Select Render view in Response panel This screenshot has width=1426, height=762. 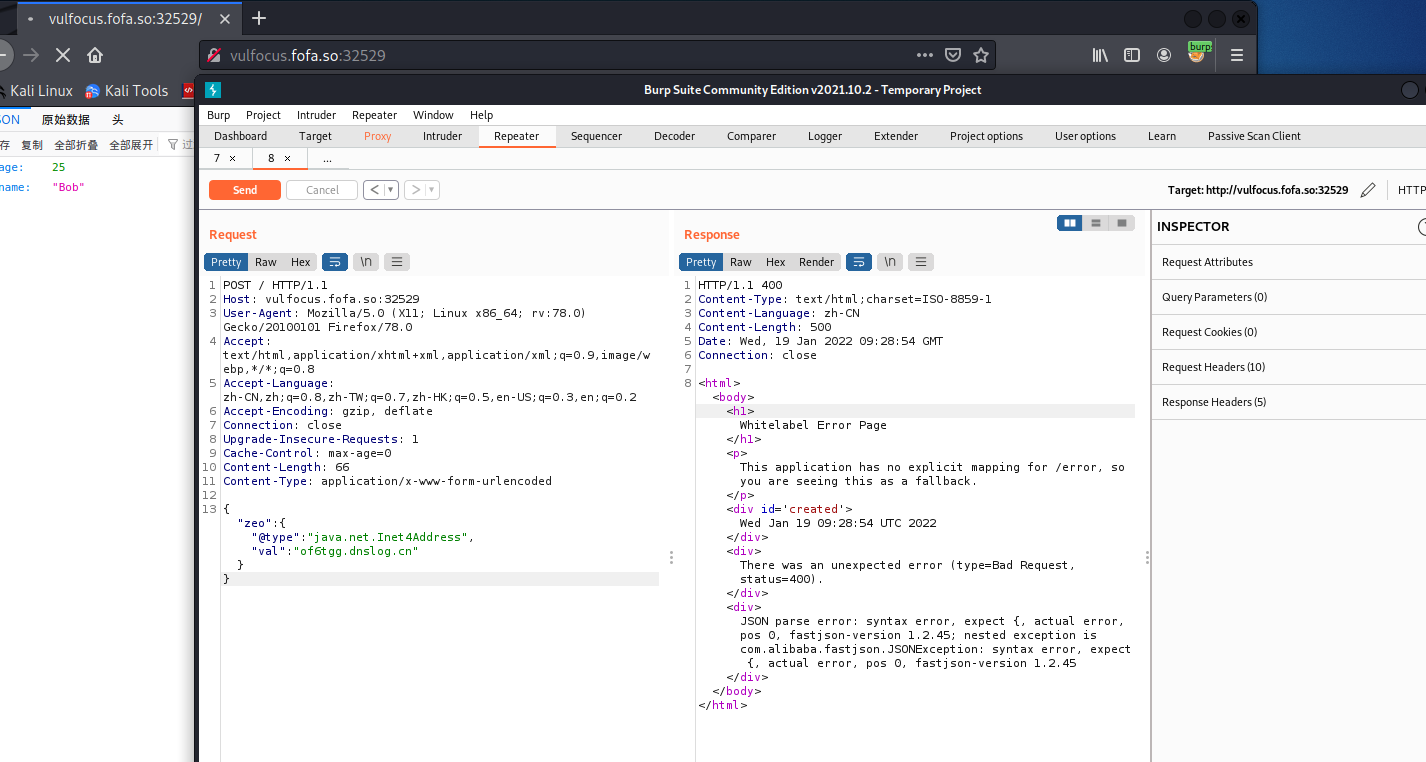point(817,262)
